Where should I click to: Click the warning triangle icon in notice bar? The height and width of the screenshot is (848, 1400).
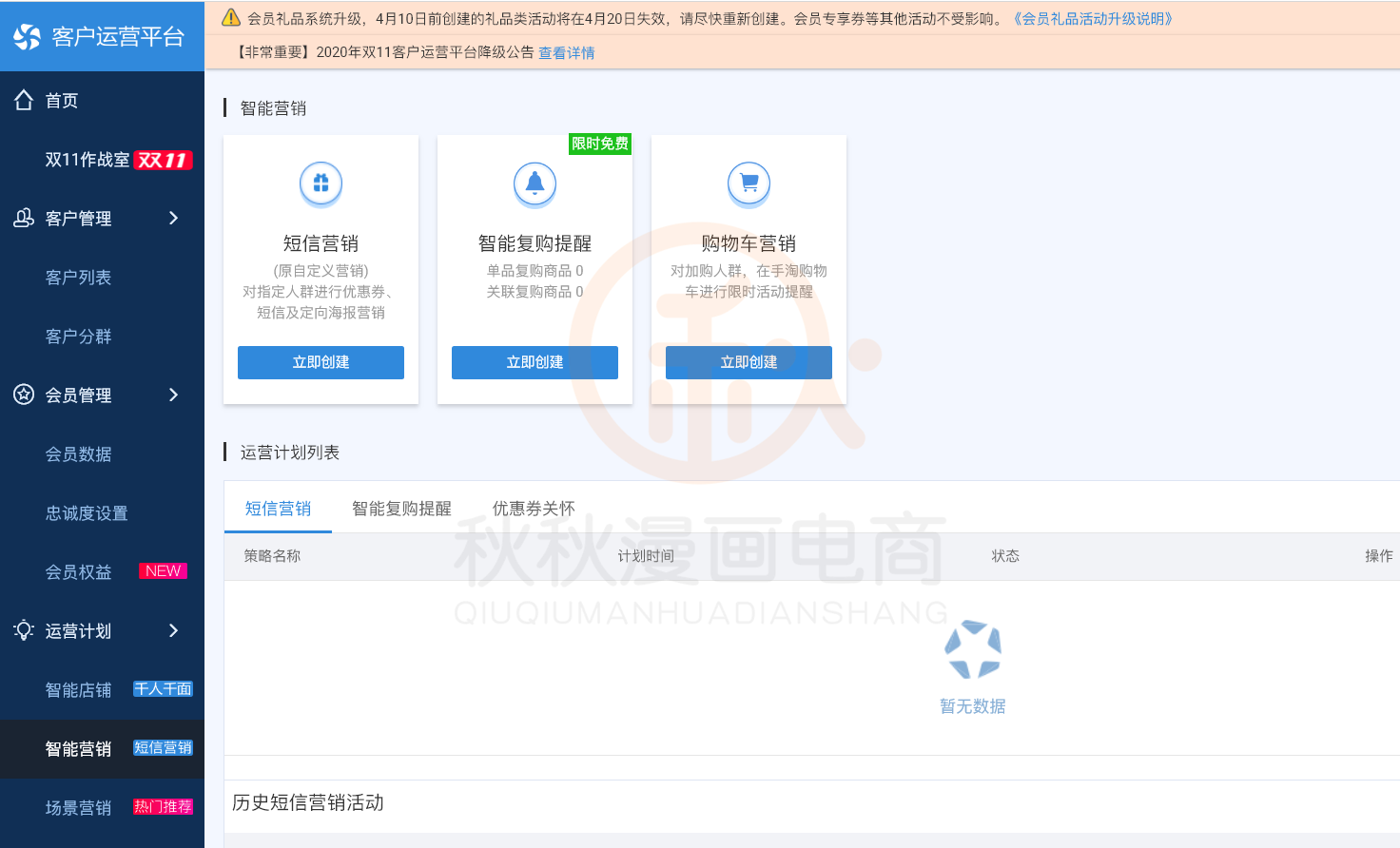coord(230,17)
